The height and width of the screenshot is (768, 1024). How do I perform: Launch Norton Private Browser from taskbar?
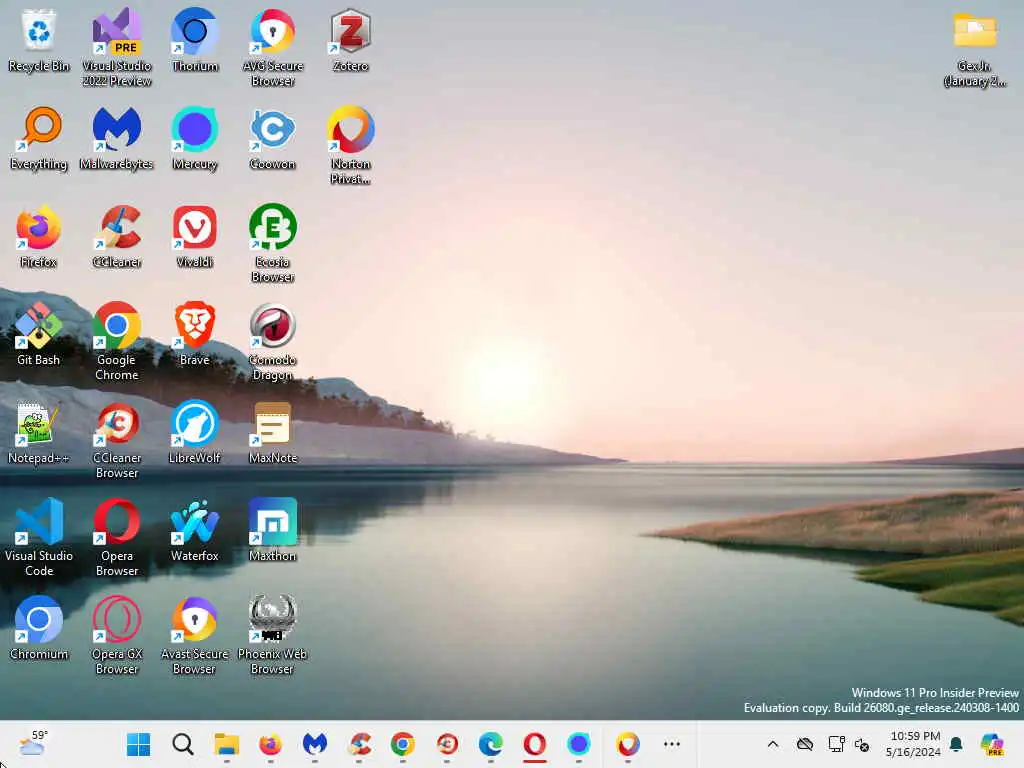tap(628, 744)
